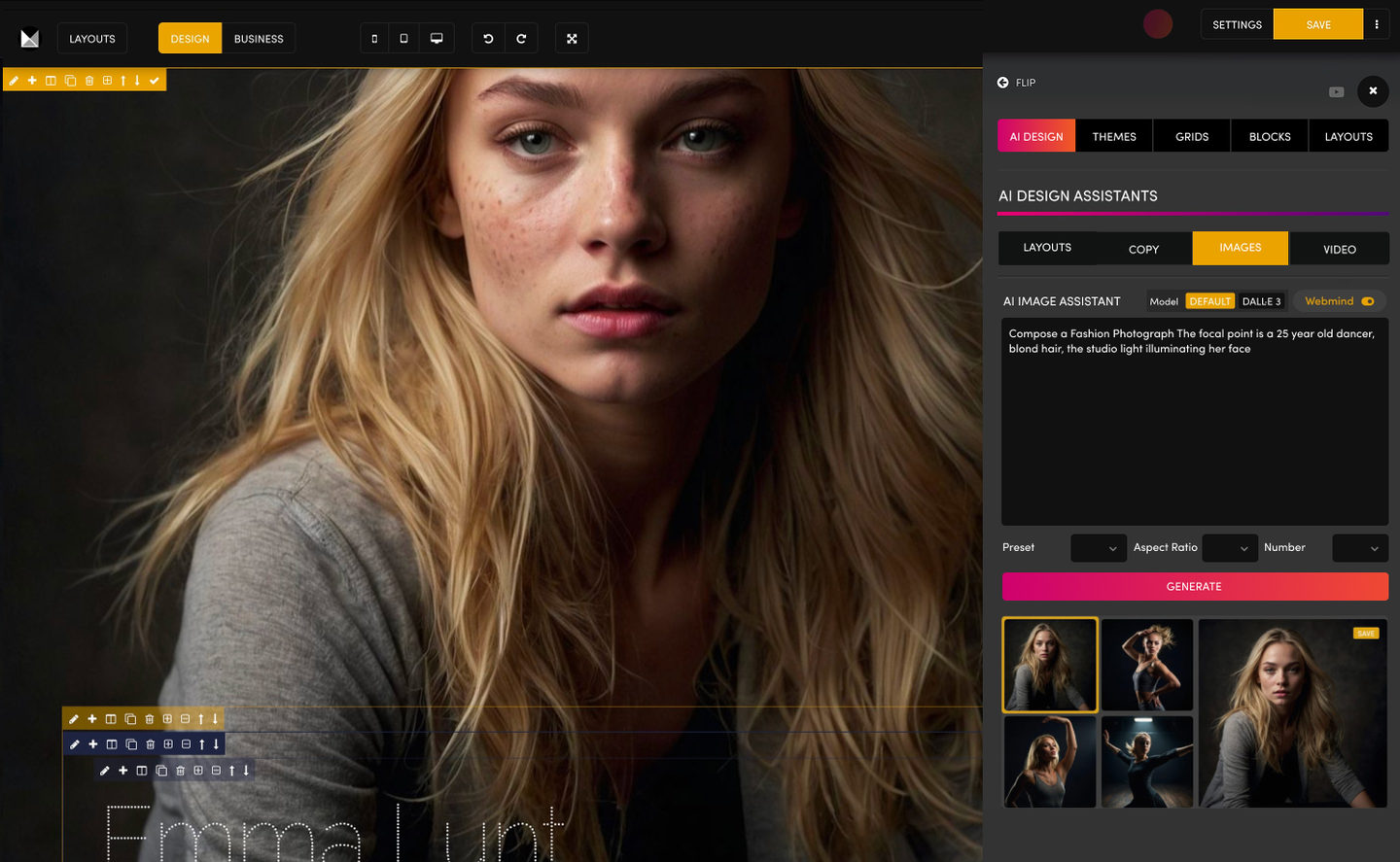Switch to the THEMES tab
This screenshot has height=862, width=1400.
click(1114, 137)
